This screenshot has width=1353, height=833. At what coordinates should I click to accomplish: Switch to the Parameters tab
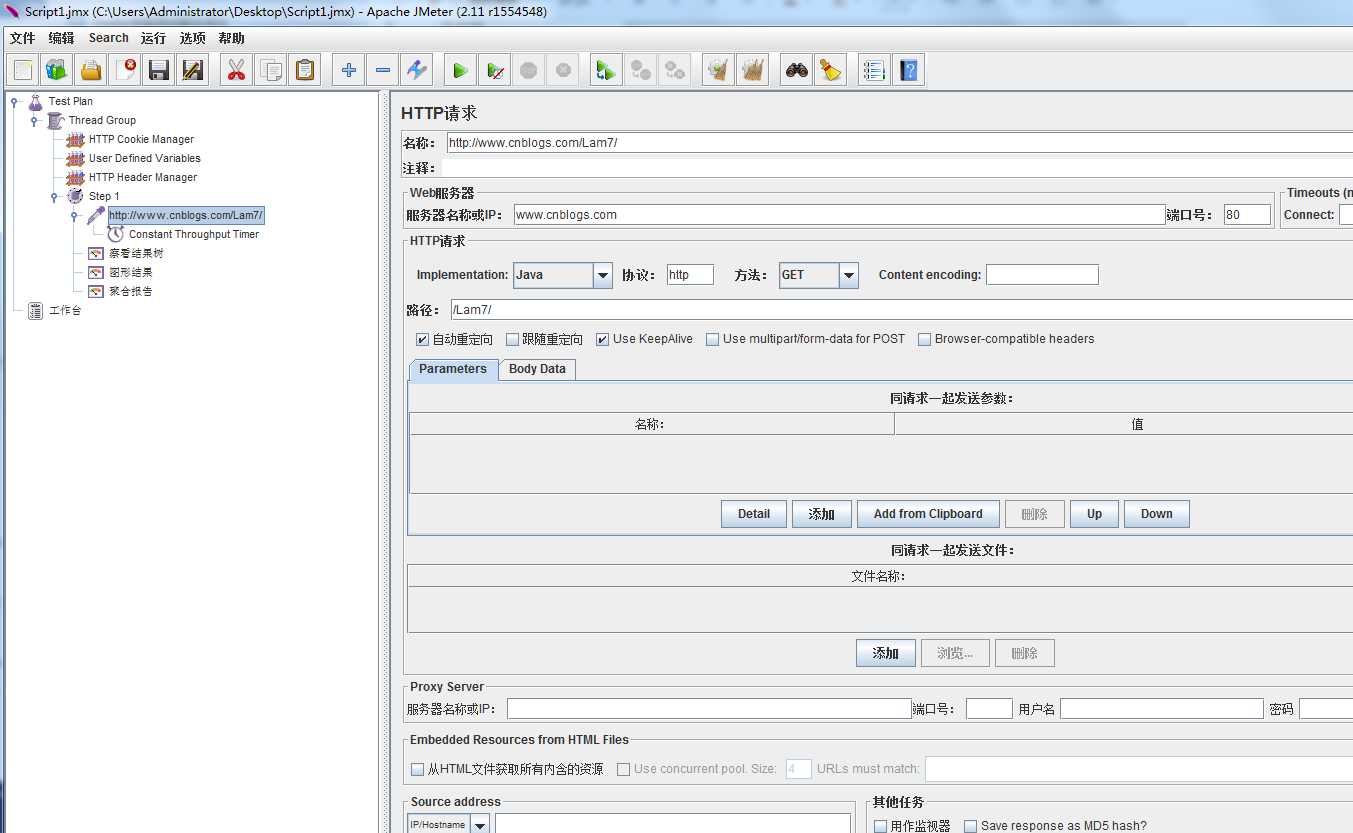point(453,369)
